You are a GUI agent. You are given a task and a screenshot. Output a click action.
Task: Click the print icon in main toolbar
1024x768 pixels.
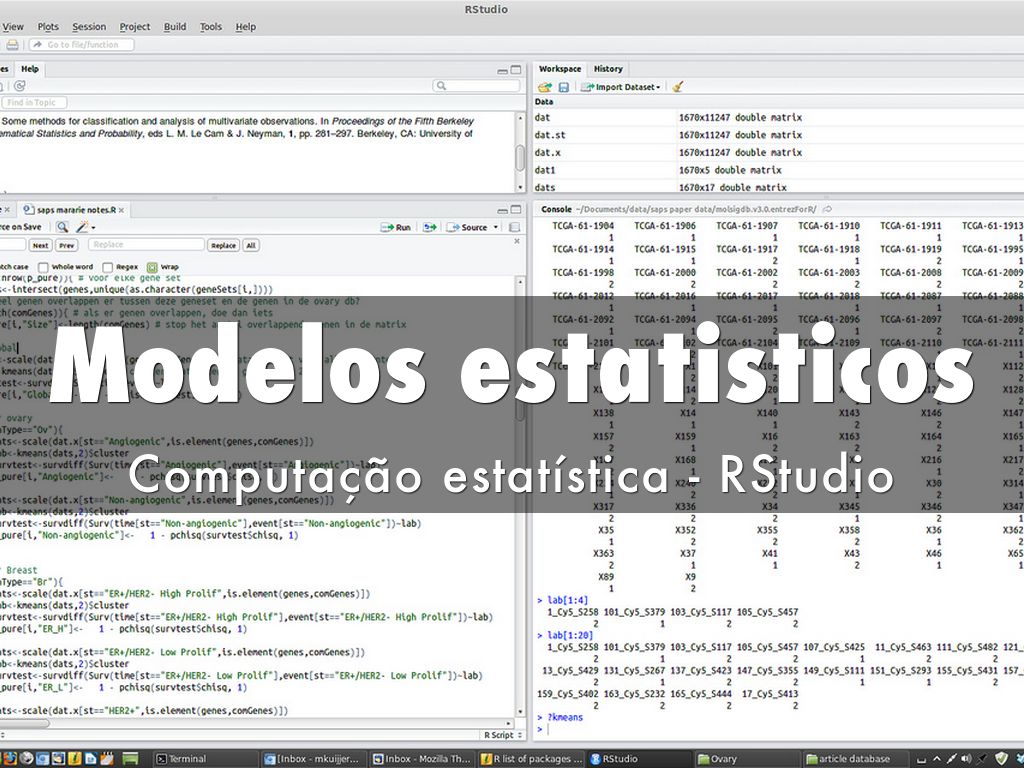[11, 45]
